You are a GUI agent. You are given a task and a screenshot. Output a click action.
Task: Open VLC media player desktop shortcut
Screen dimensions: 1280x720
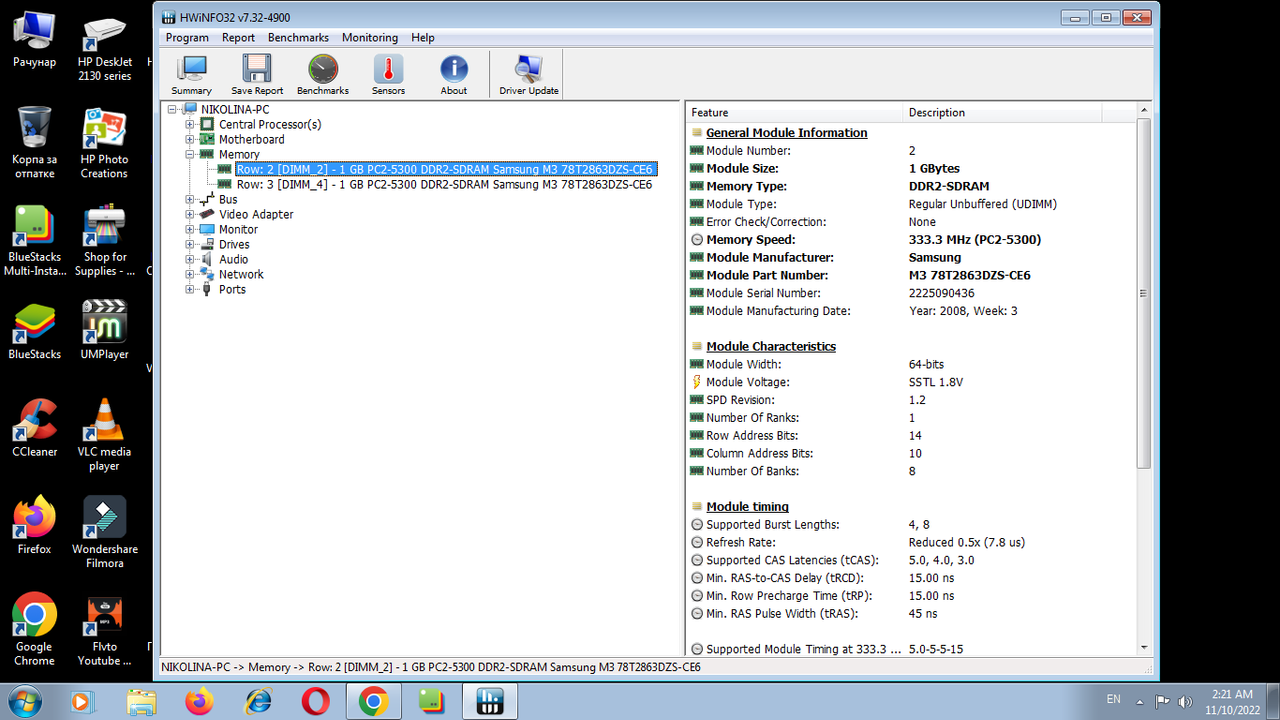(104, 435)
